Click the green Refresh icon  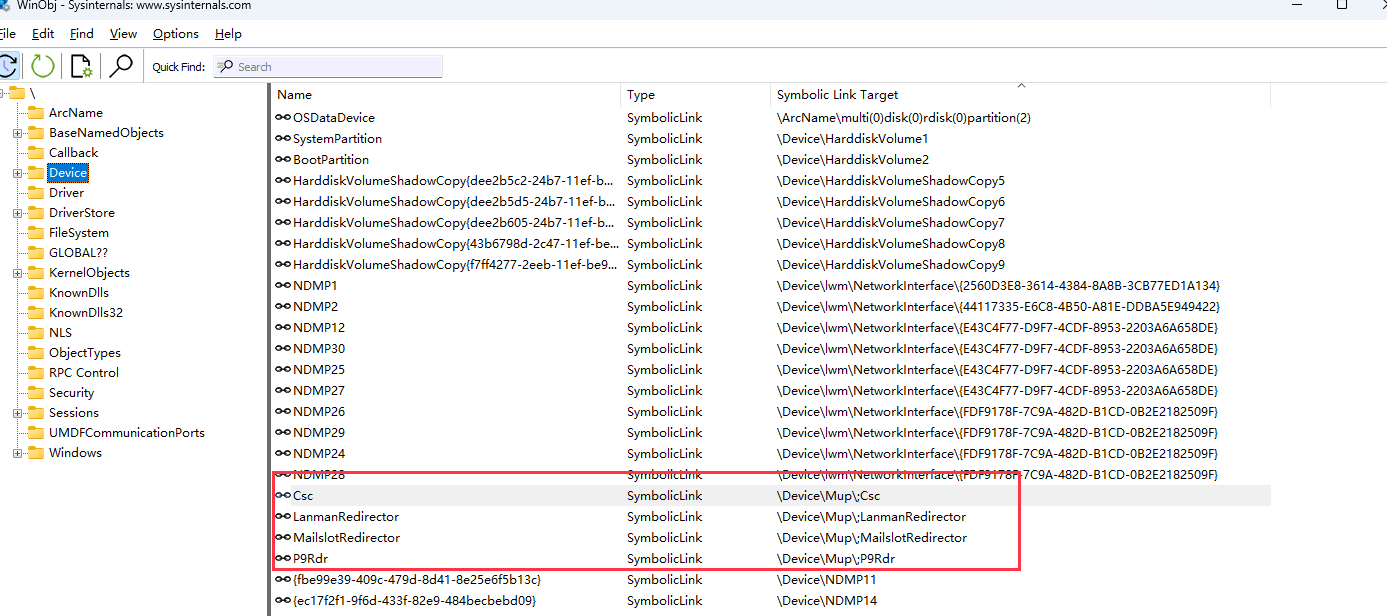tap(41, 65)
